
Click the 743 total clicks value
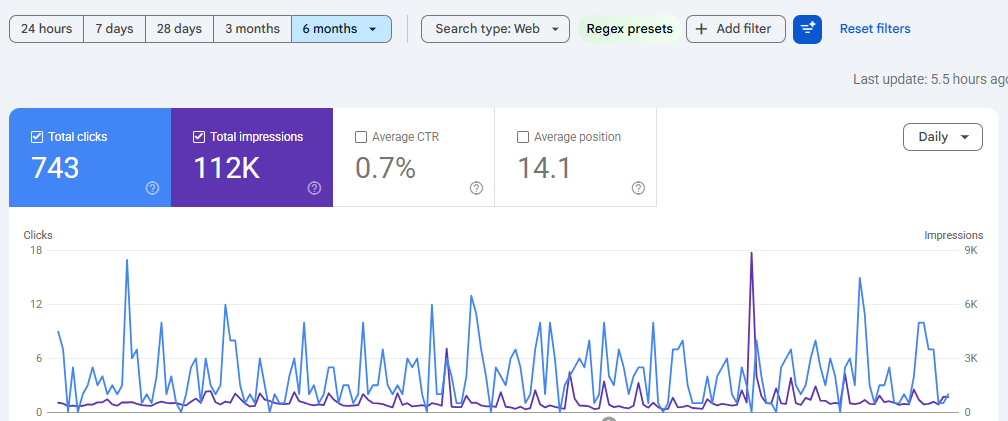click(x=55, y=168)
